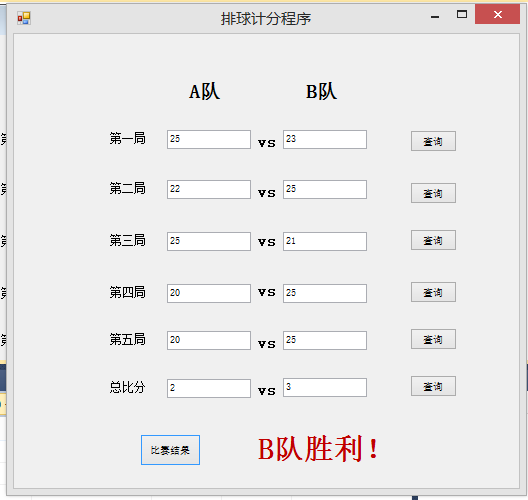Click the app icon in the title bar
Screen dimensions: 528x500
coord(24,18)
